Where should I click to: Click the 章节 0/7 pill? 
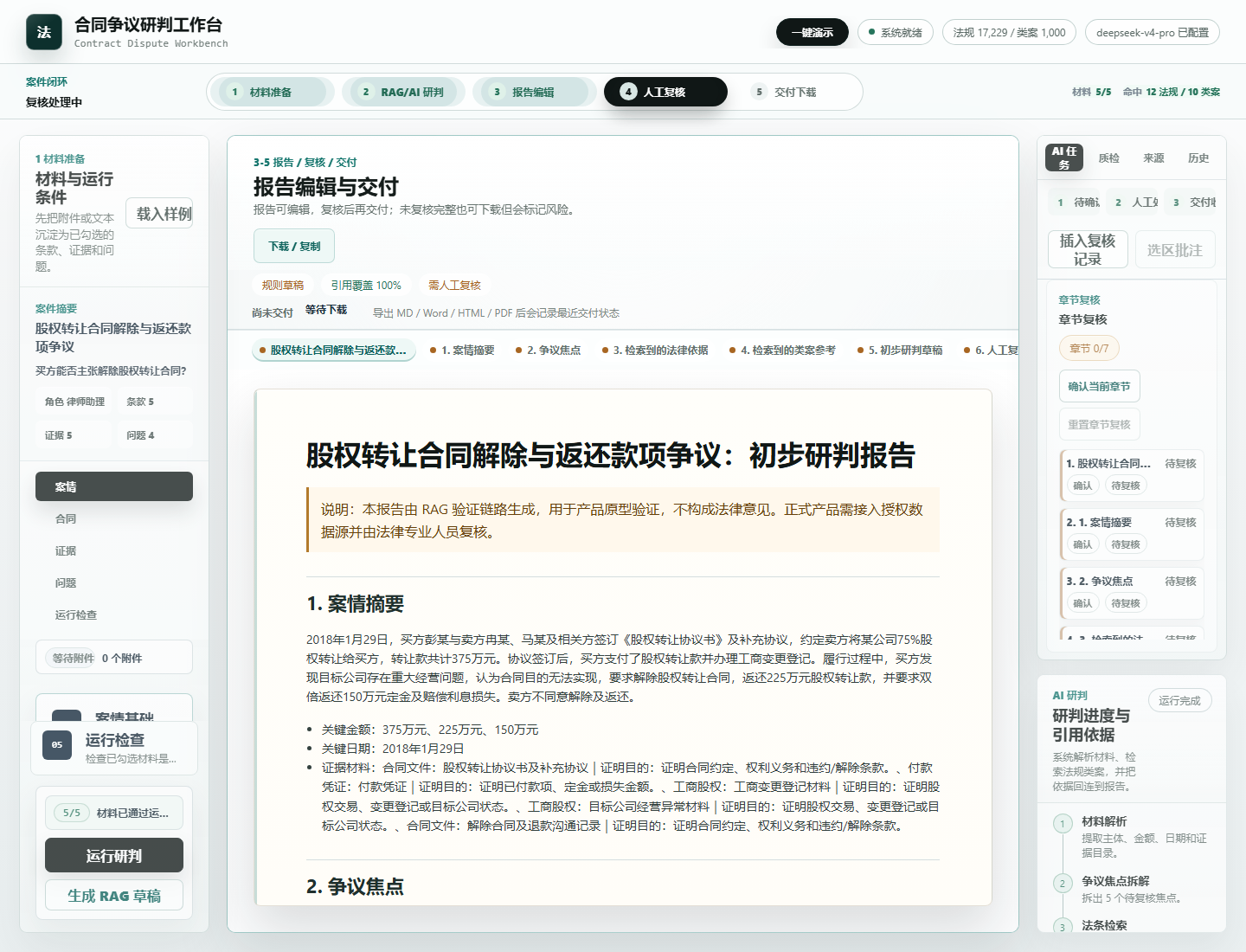click(x=1089, y=348)
